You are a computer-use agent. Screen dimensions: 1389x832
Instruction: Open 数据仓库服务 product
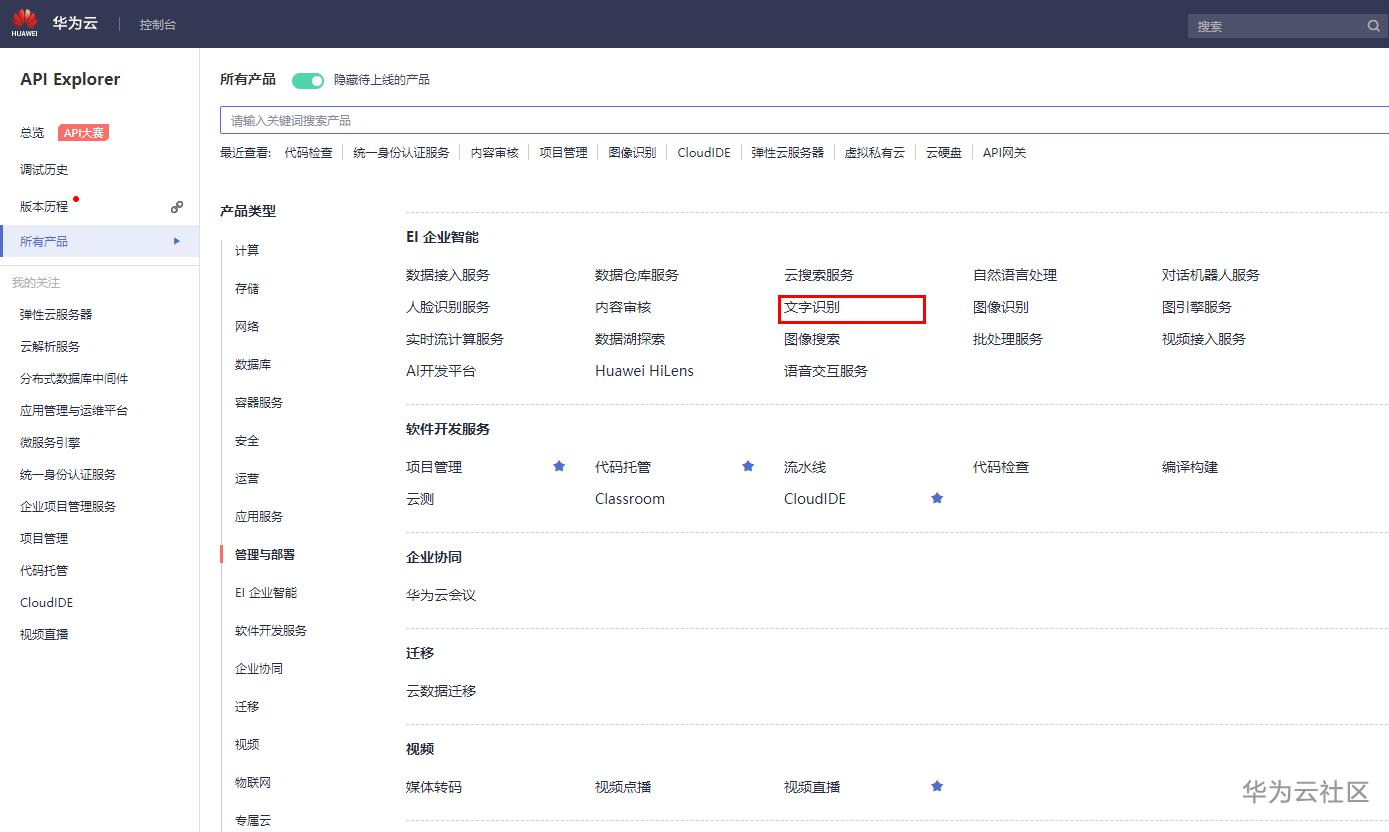pos(637,275)
